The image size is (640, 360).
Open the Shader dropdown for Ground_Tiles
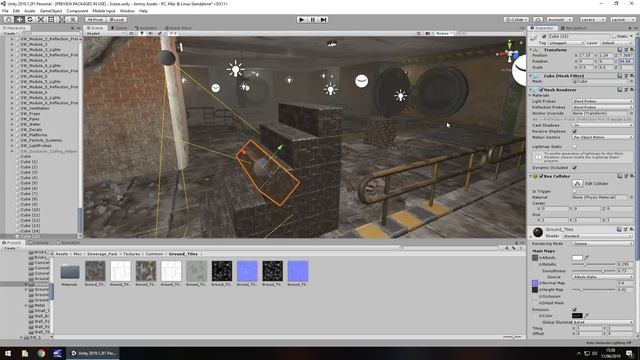pyautogui.click(x=598, y=236)
